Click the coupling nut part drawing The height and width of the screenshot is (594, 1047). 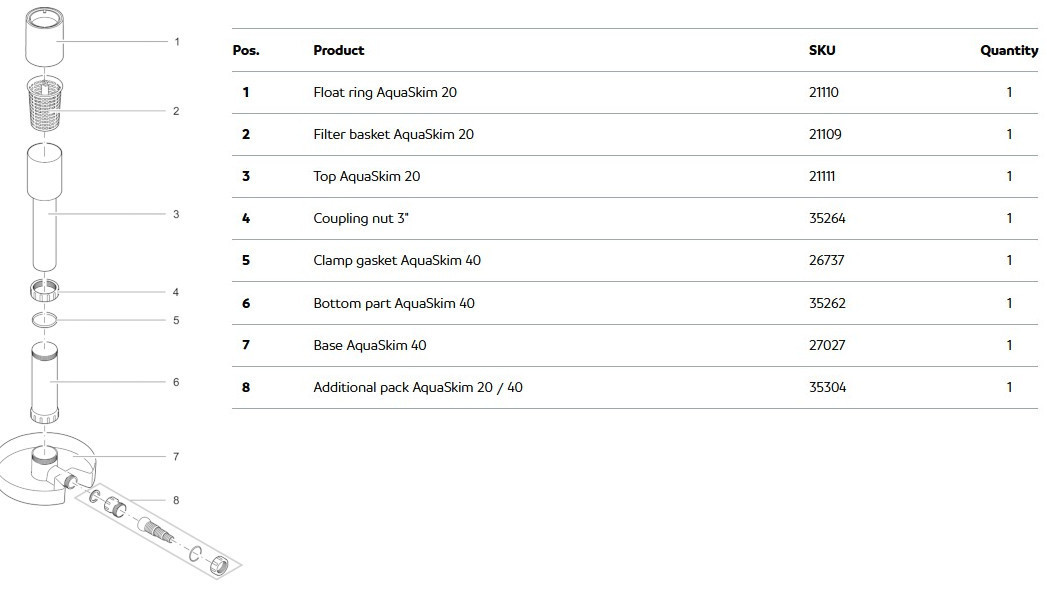coord(44,291)
